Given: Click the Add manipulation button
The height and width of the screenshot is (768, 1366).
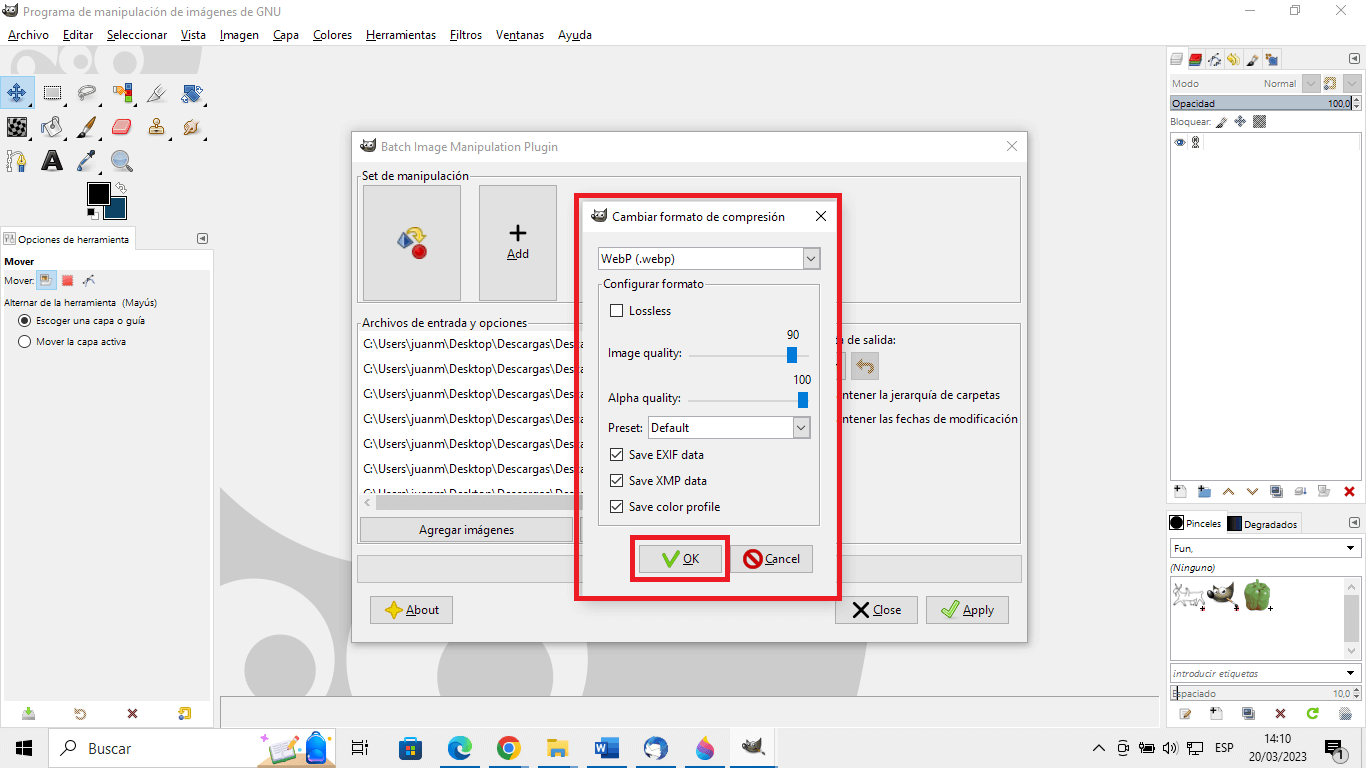Looking at the screenshot, I should [x=518, y=243].
